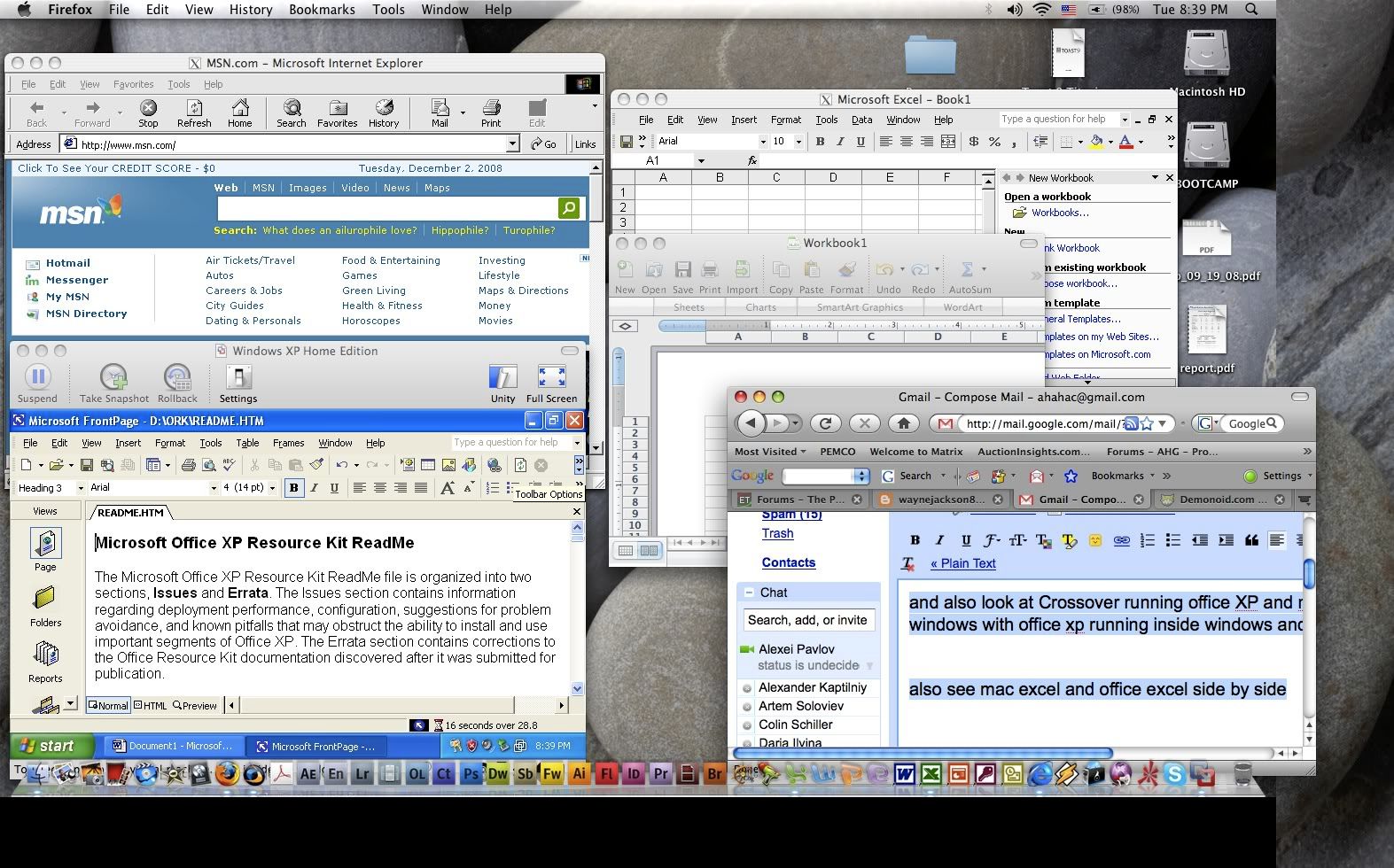Click FrontPage save (floppy disk) icon
The height and width of the screenshot is (868, 1394).
(86, 465)
